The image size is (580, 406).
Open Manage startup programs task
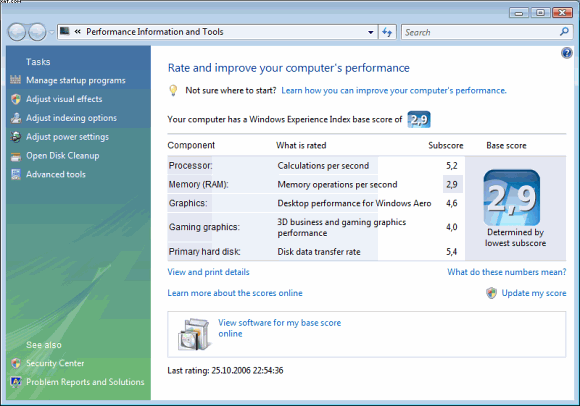point(76,80)
